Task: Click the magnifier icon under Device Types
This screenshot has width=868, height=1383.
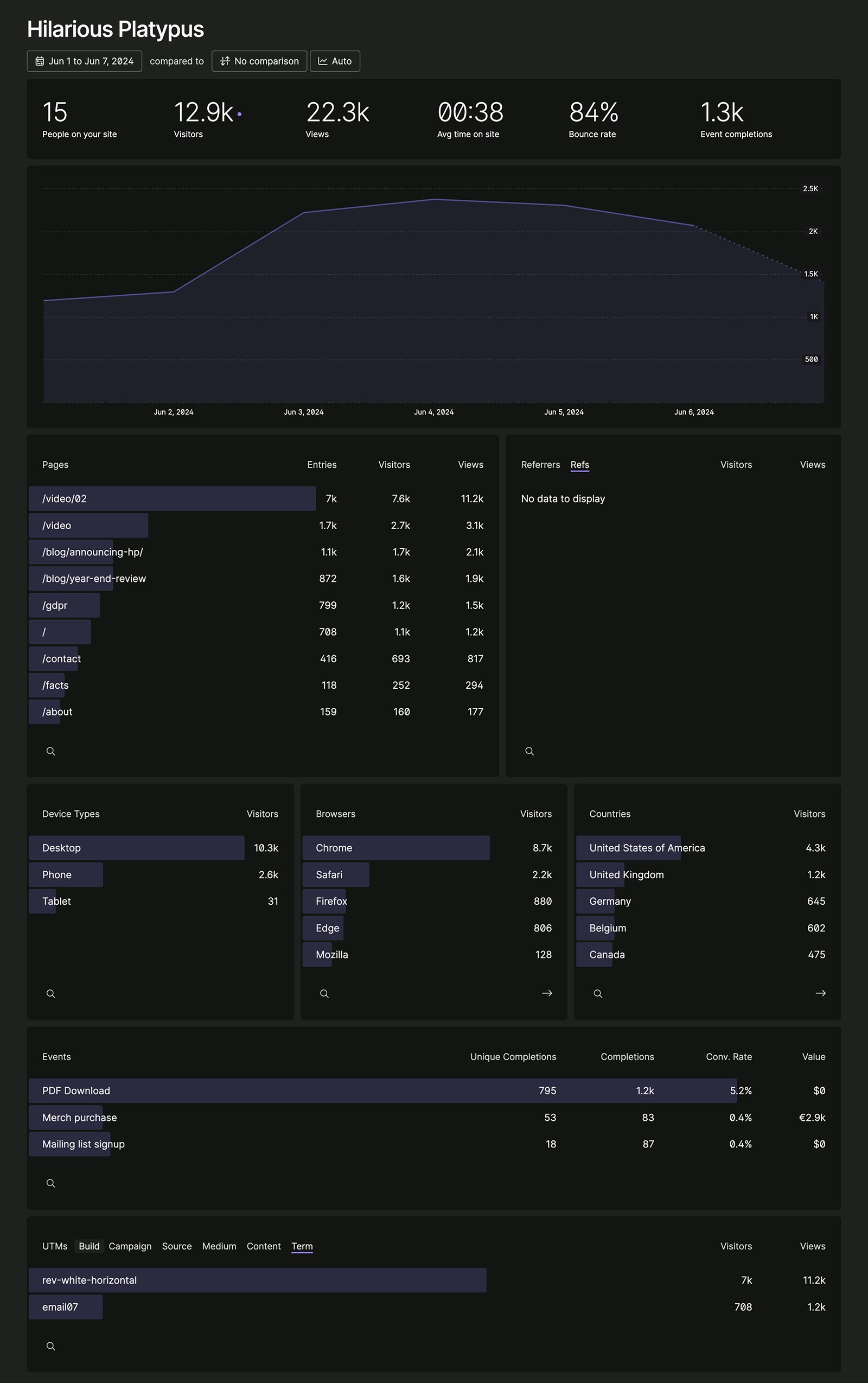Action: click(51, 993)
